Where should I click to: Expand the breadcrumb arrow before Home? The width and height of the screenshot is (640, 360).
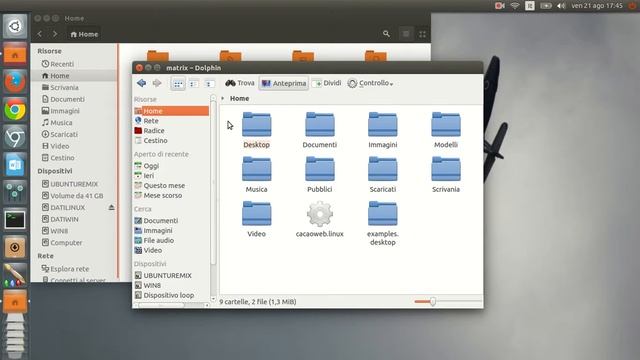pos(223,98)
